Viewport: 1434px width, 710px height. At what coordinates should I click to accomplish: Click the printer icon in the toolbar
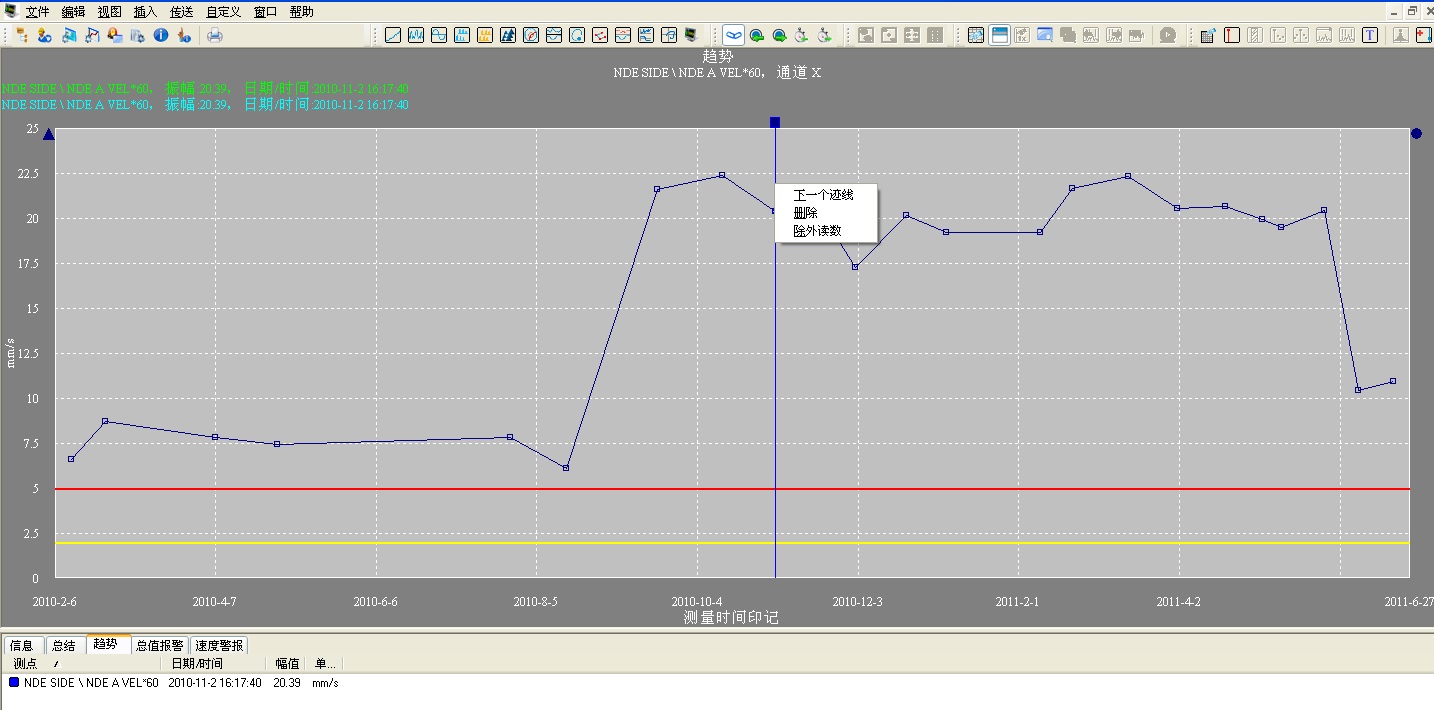(214, 35)
